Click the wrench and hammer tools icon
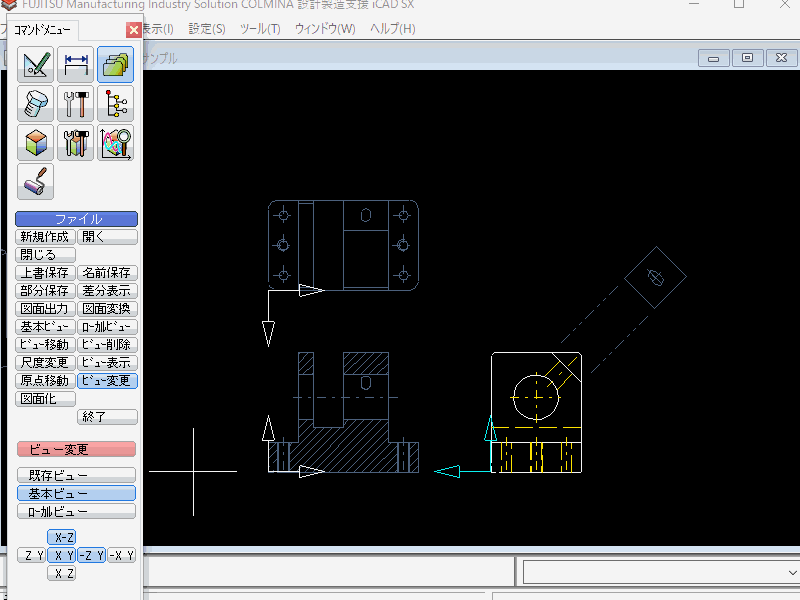This screenshot has height=600, width=800. point(76,104)
